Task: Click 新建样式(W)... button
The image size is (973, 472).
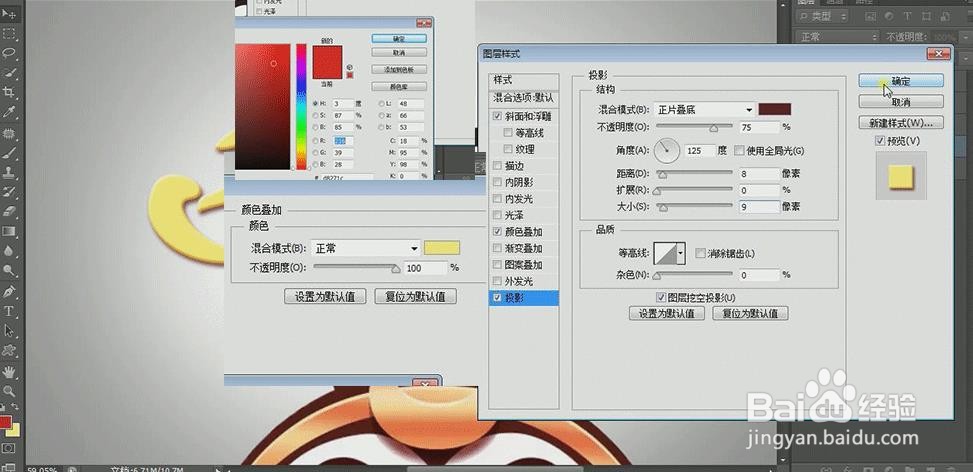Action: click(901, 122)
